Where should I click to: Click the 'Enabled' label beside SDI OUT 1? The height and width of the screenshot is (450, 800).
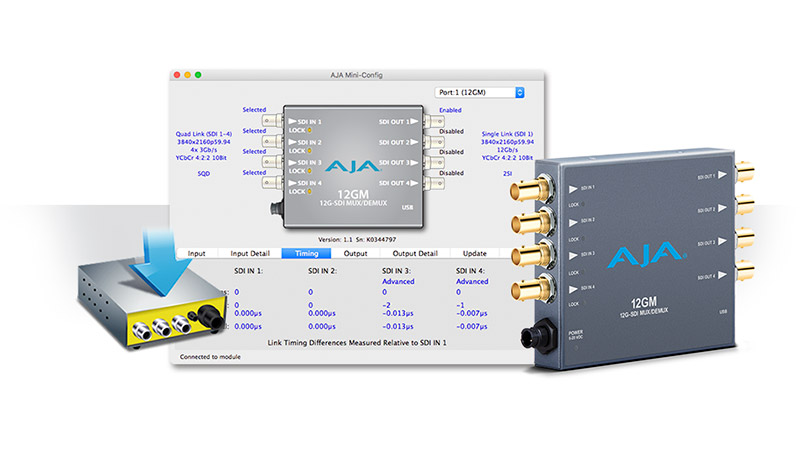(x=450, y=110)
